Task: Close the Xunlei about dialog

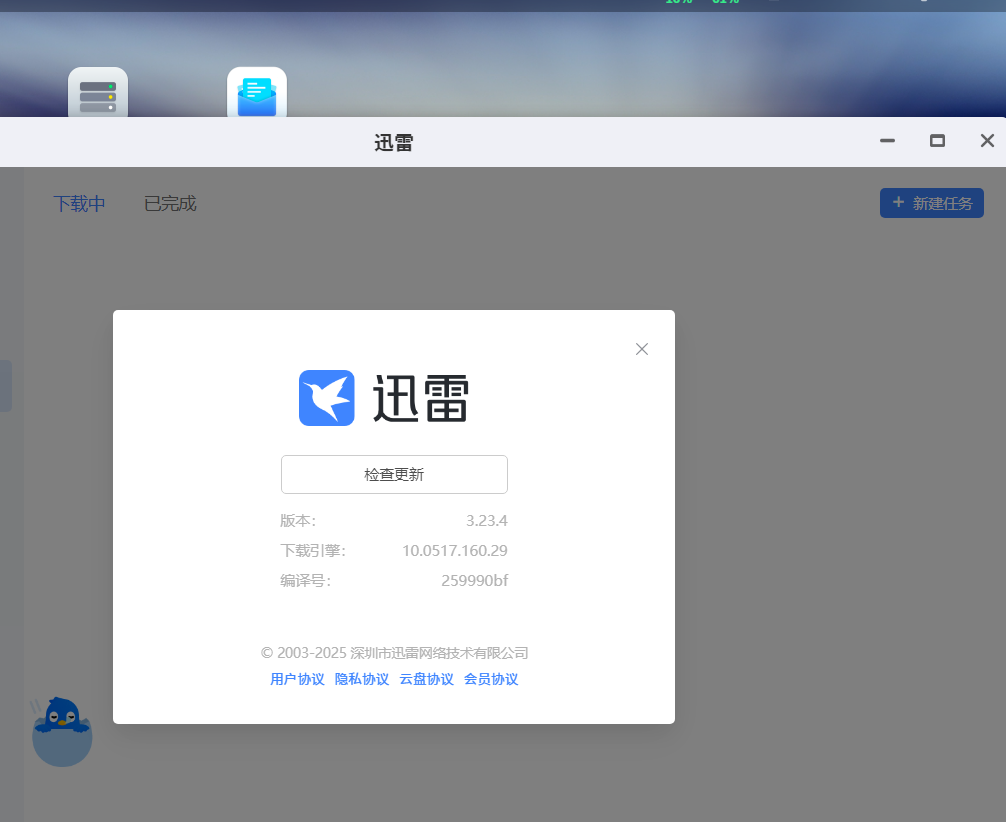Action: coord(642,349)
